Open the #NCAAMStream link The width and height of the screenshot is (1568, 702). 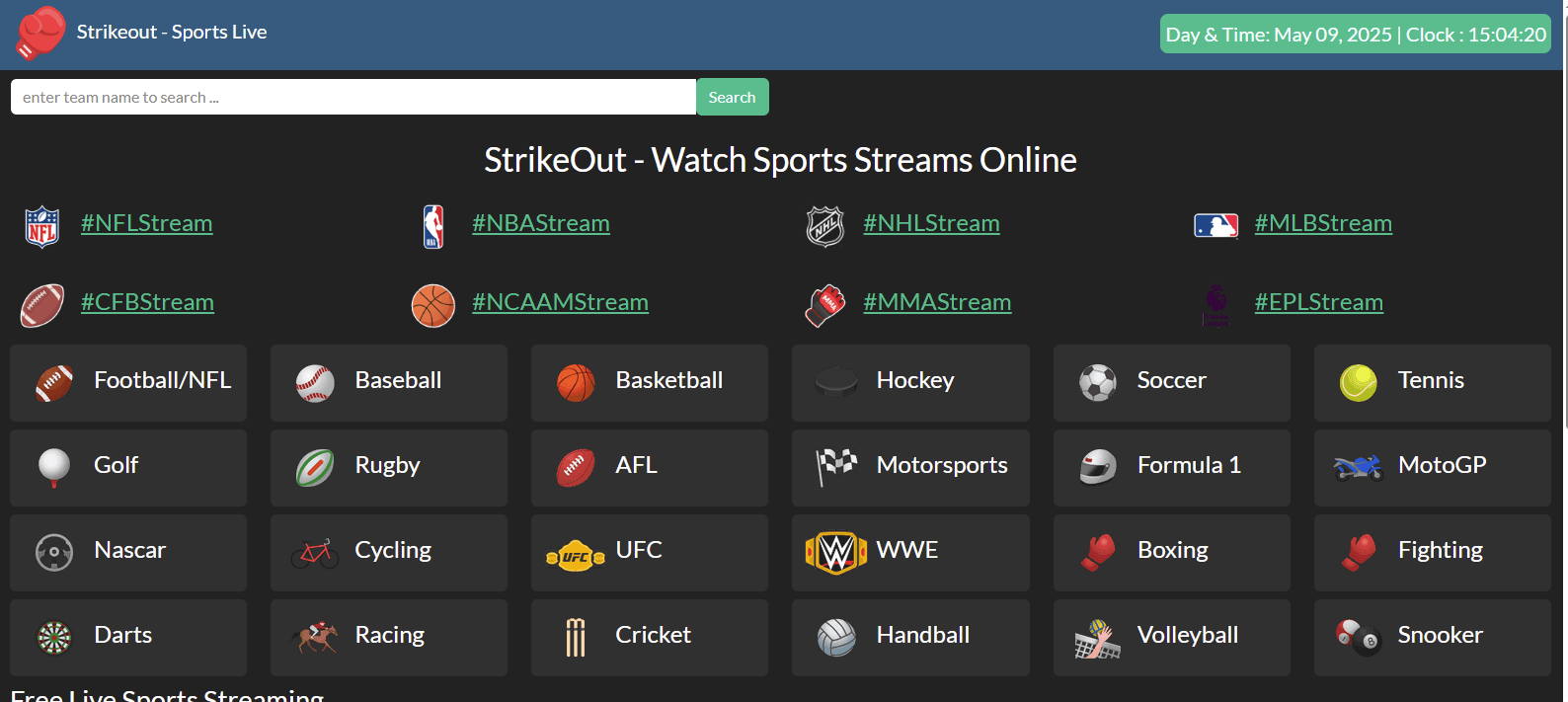[x=561, y=302]
